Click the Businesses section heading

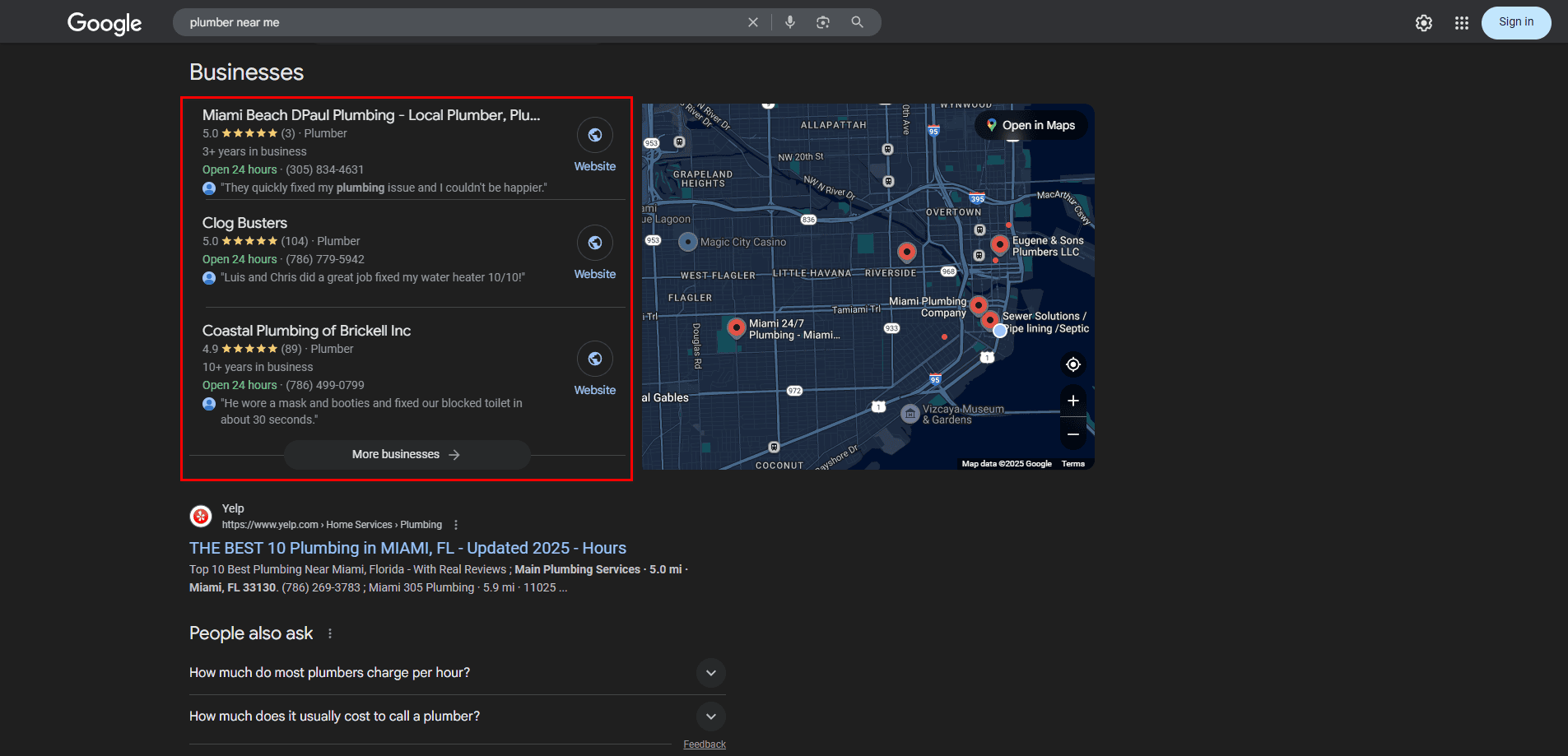tap(247, 72)
